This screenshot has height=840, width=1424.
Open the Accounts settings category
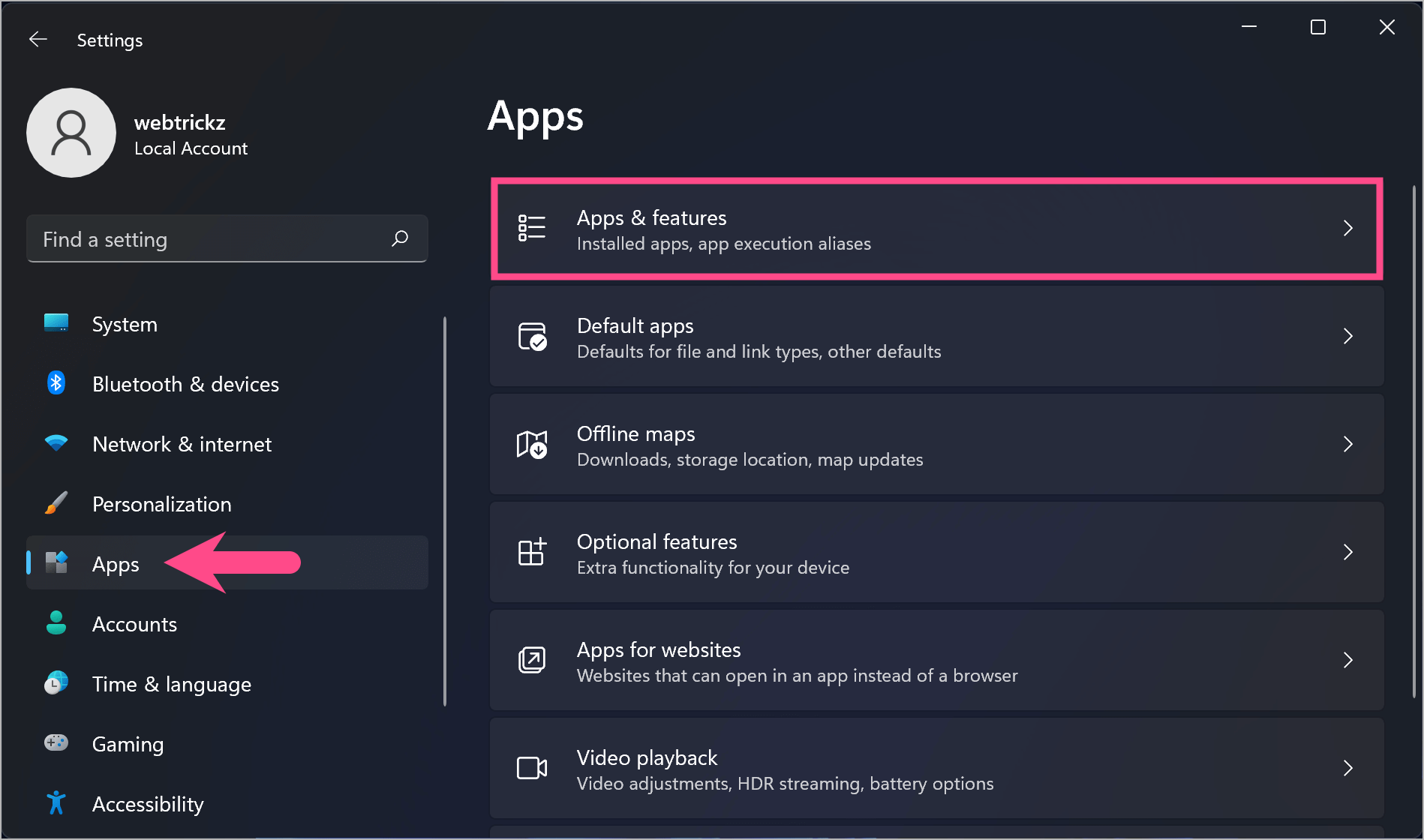134,624
